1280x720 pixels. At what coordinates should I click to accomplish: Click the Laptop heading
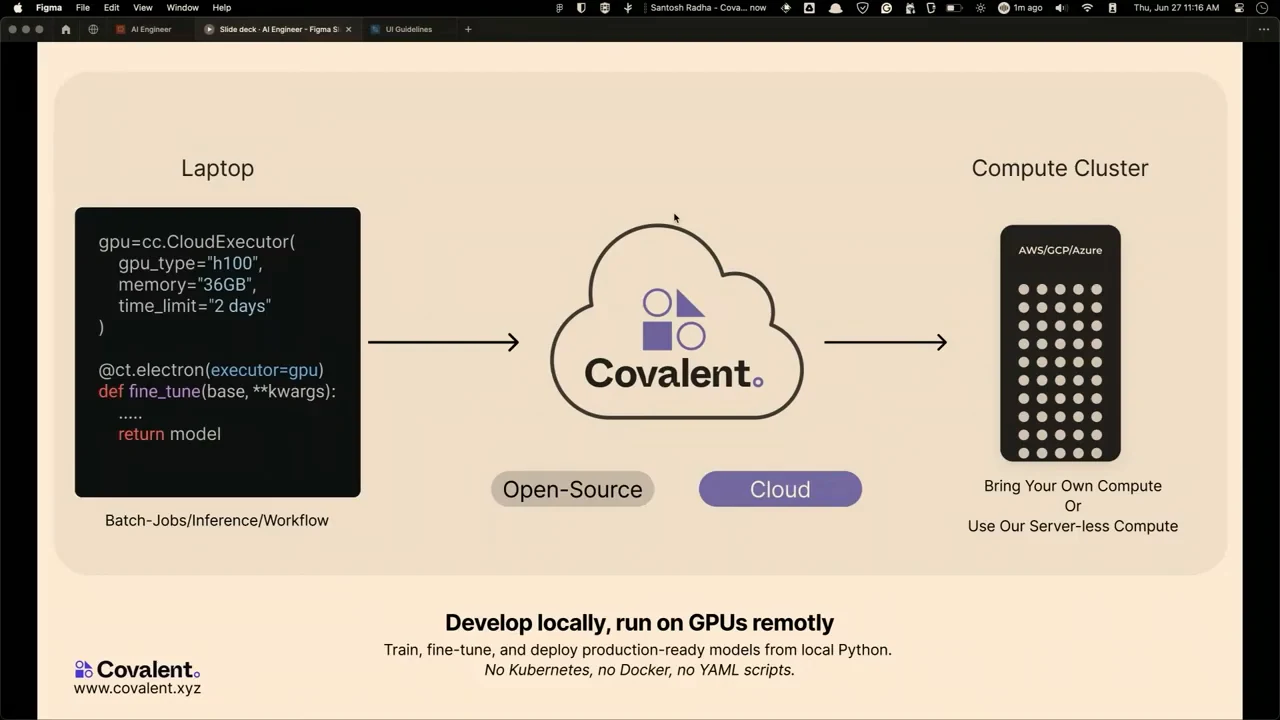pyautogui.click(x=217, y=168)
